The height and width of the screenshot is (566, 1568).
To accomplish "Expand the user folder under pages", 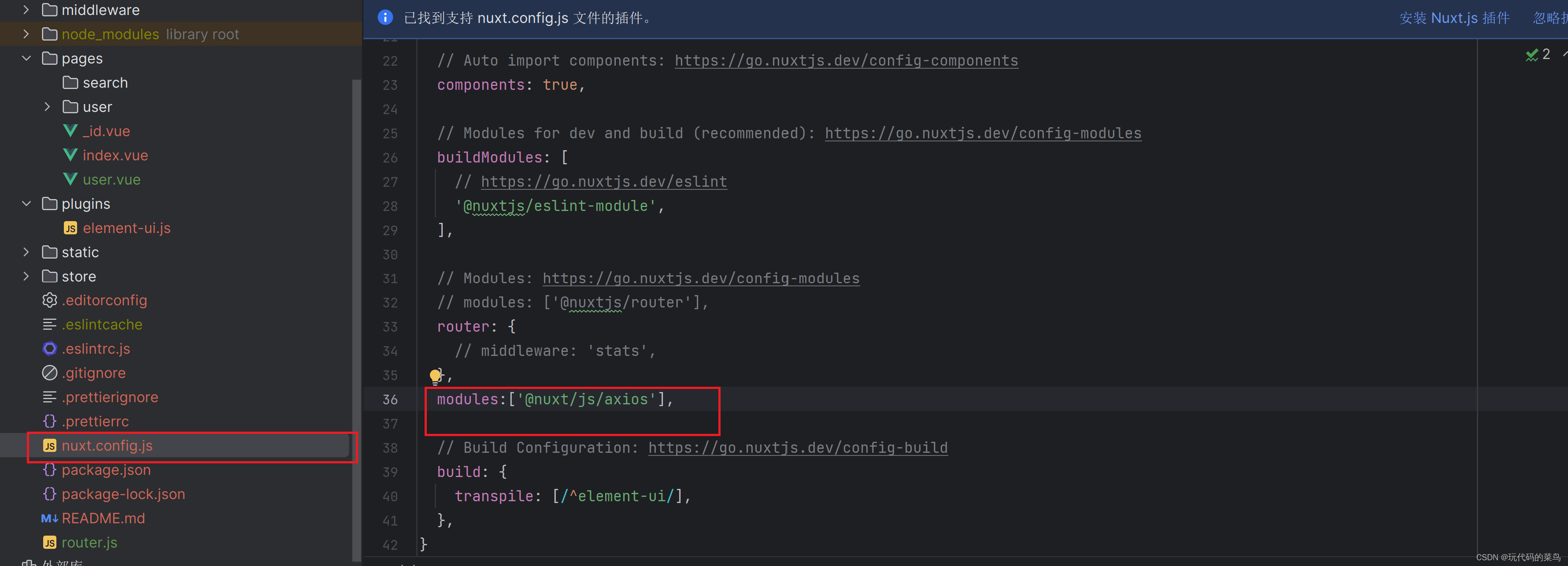I will coord(48,107).
